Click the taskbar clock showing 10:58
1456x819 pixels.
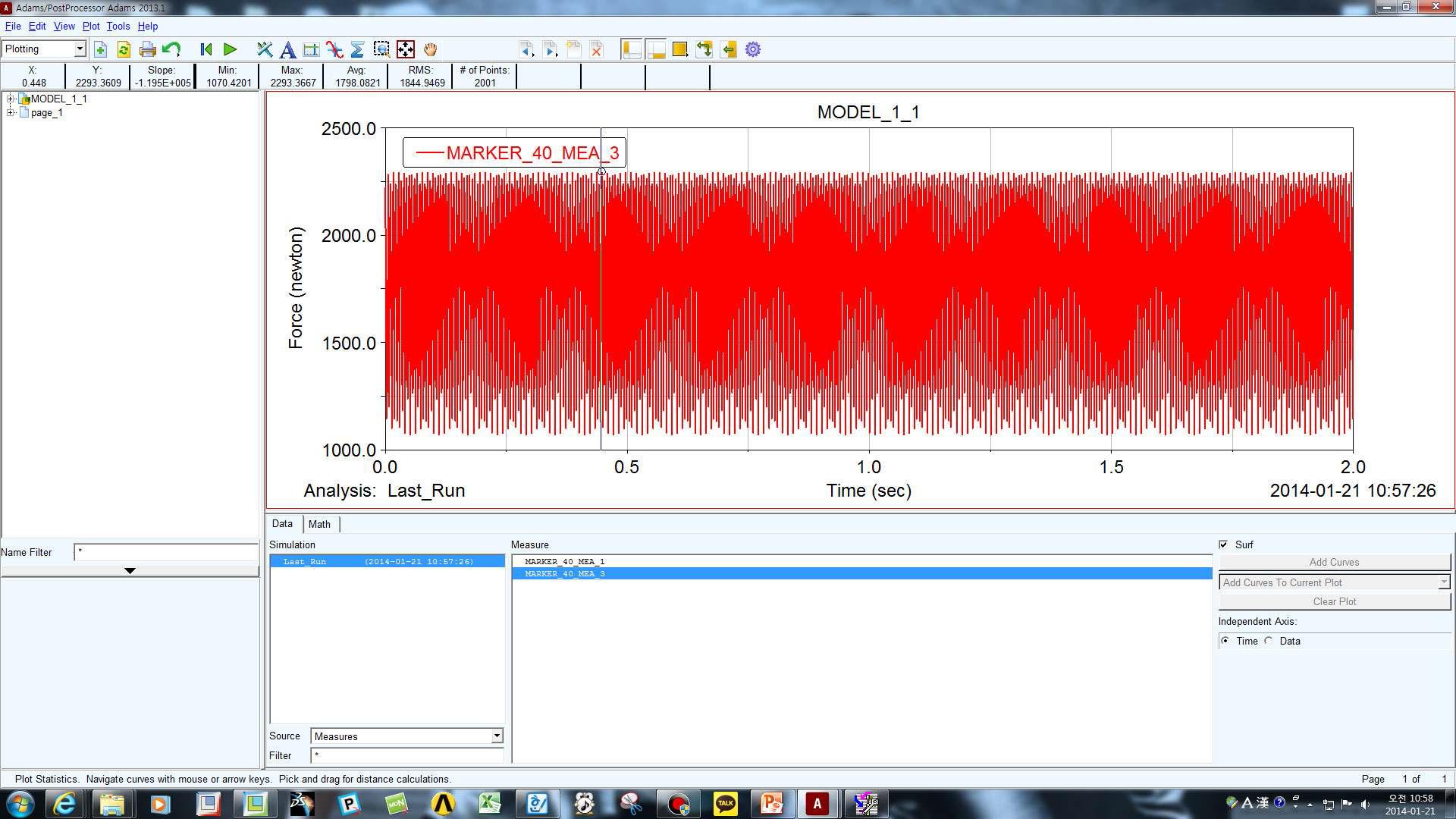tap(1410, 804)
